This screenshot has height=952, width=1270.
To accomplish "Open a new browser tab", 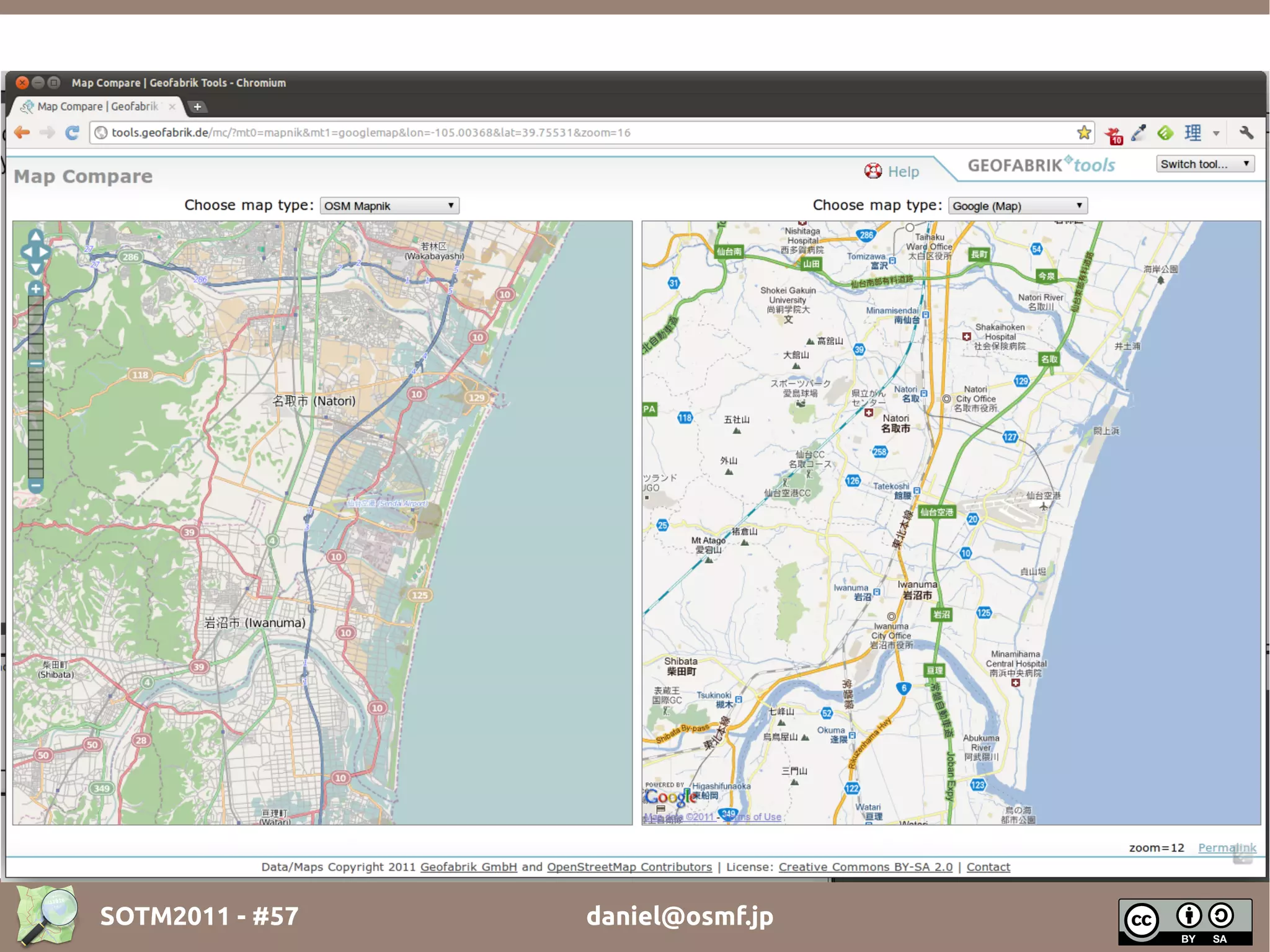I will (197, 107).
